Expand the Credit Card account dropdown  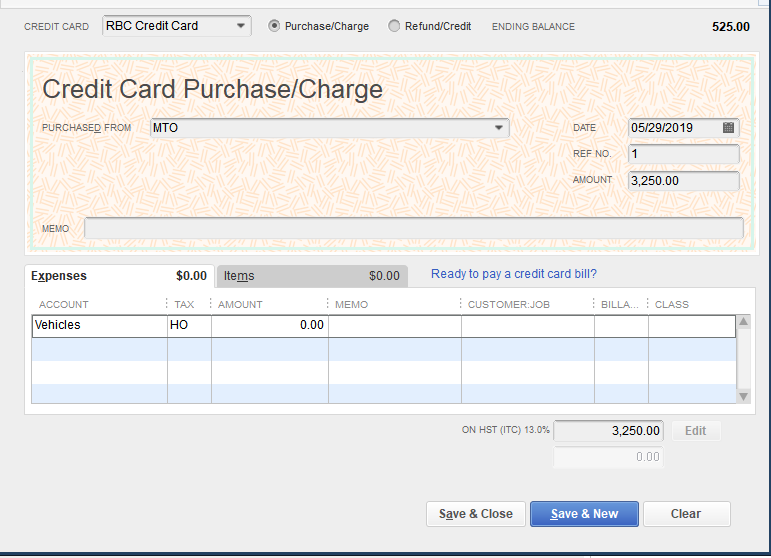pos(242,26)
